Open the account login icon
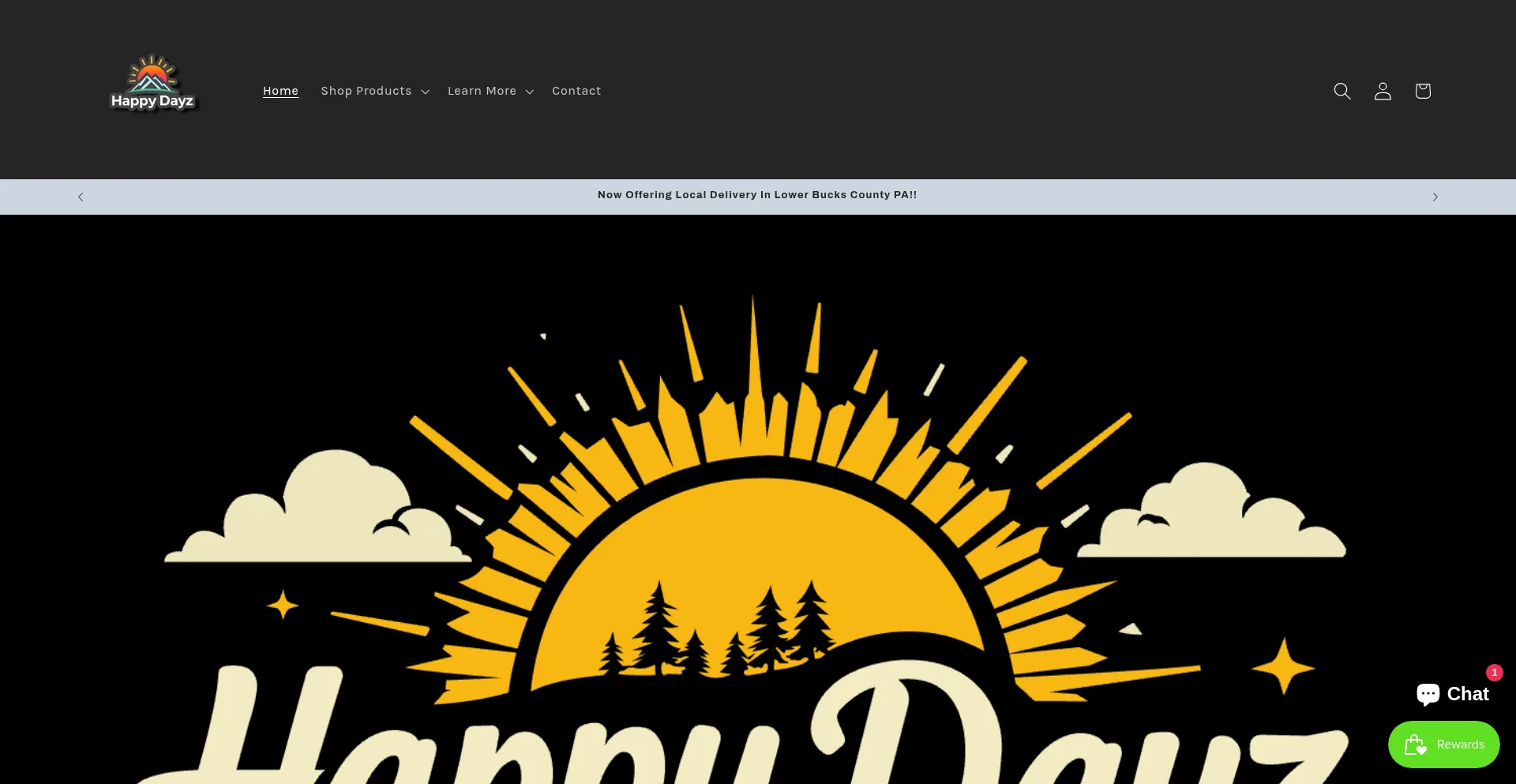 1383,91
